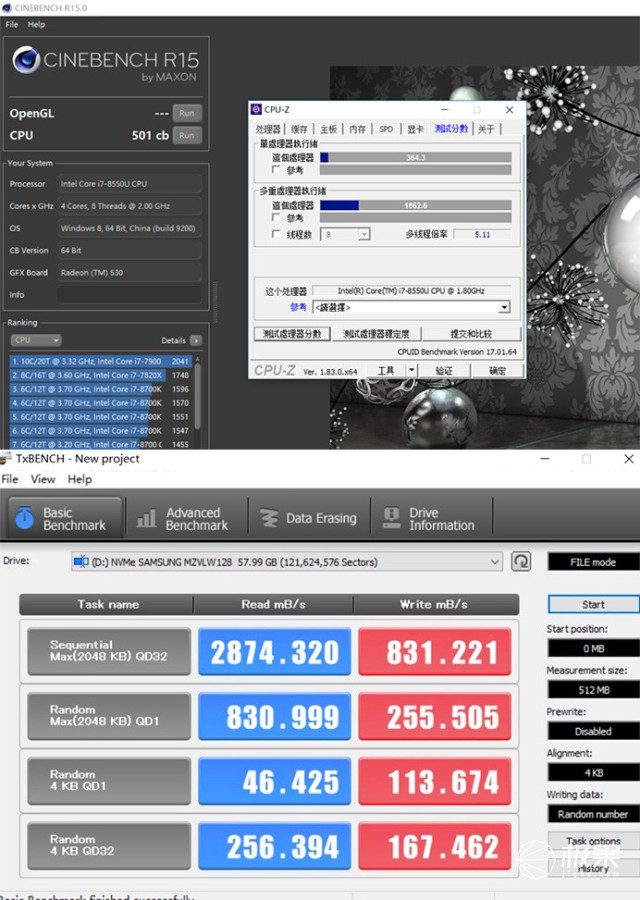This screenshot has height=900, width=640.
Task: Switch to 处理器 tab in CPU-Z
Action: [268, 129]
